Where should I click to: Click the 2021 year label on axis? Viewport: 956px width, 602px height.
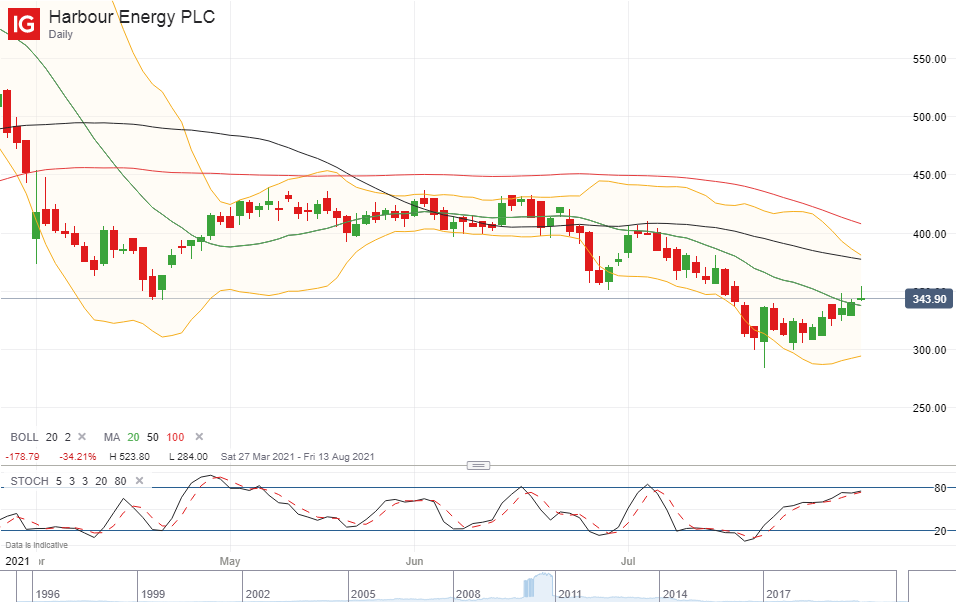coord(17,561)
